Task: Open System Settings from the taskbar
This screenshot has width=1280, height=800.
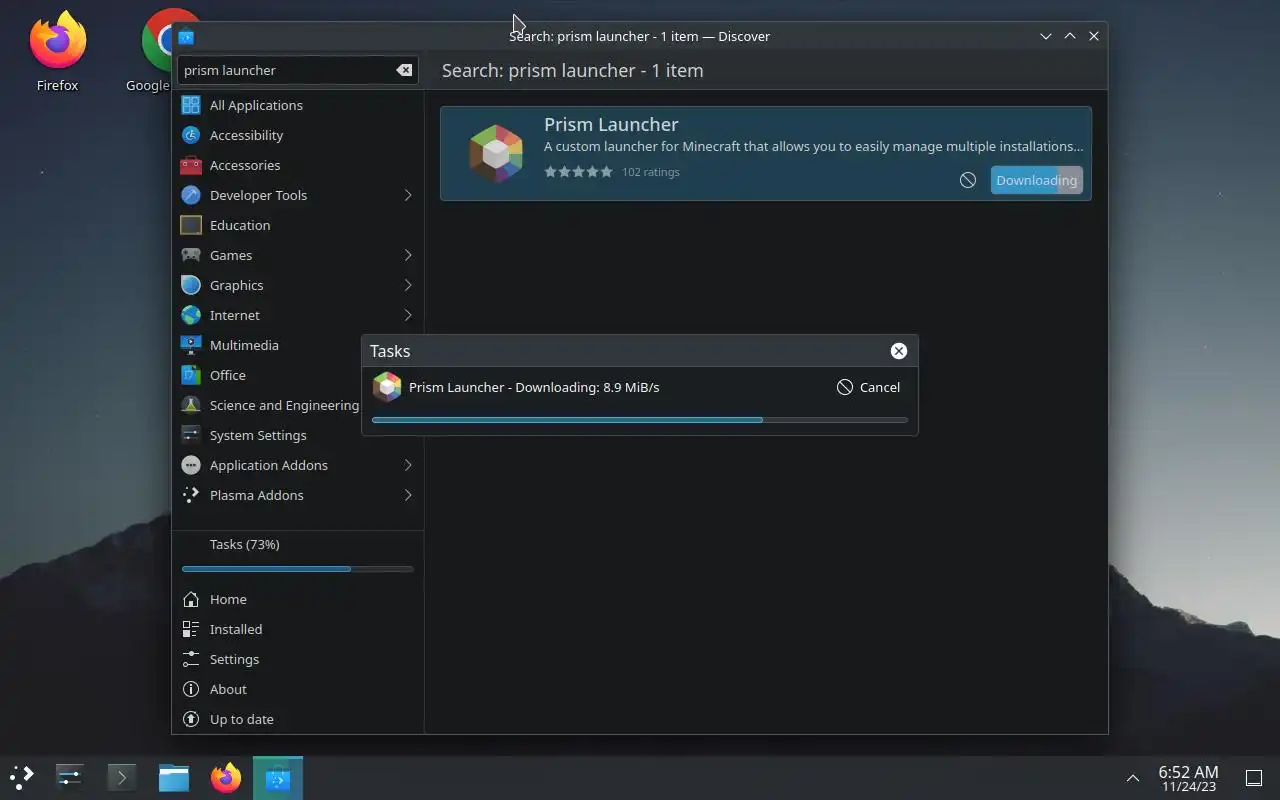Action: (70, 777)
